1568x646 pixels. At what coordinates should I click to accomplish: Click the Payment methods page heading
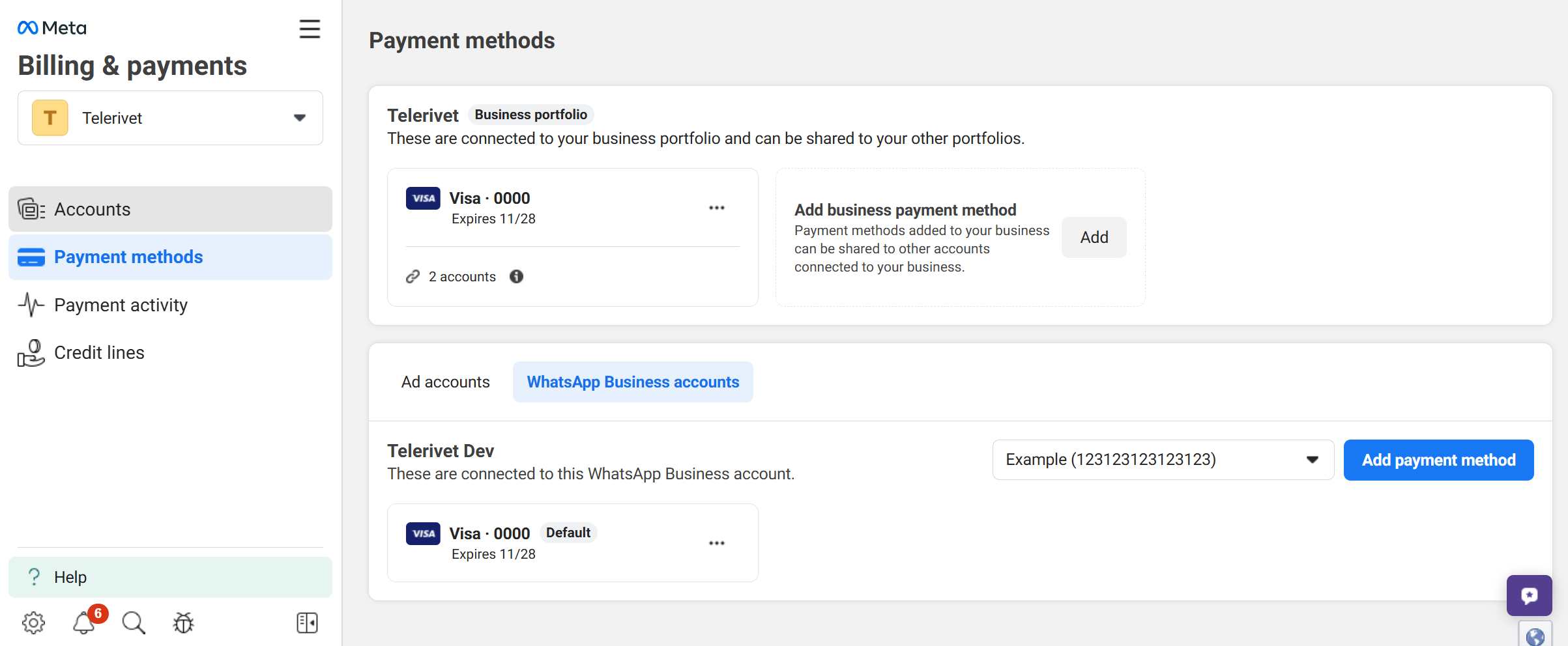pyautogui.click(x=462, y=40)
